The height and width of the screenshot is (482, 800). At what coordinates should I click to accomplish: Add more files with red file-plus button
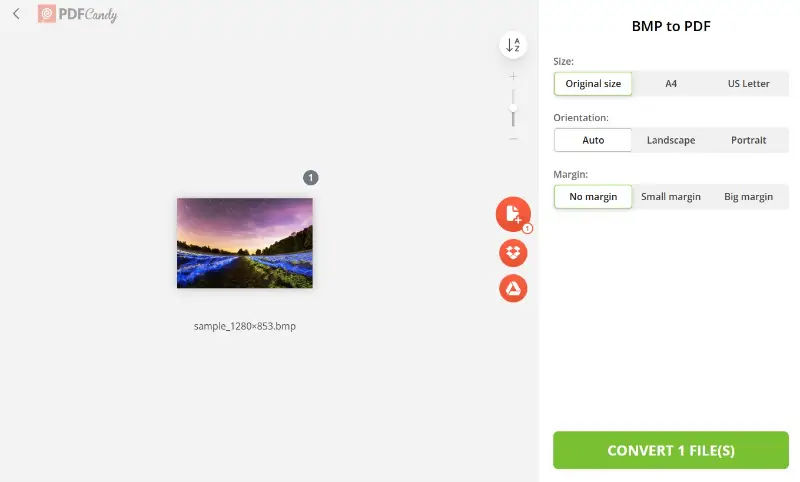[x=513, y=214]
